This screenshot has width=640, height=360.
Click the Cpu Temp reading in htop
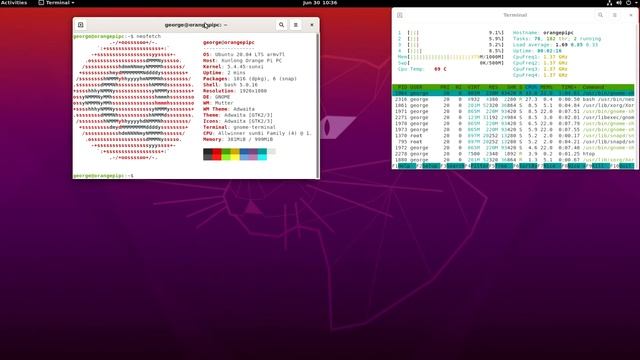click(422, 69)
